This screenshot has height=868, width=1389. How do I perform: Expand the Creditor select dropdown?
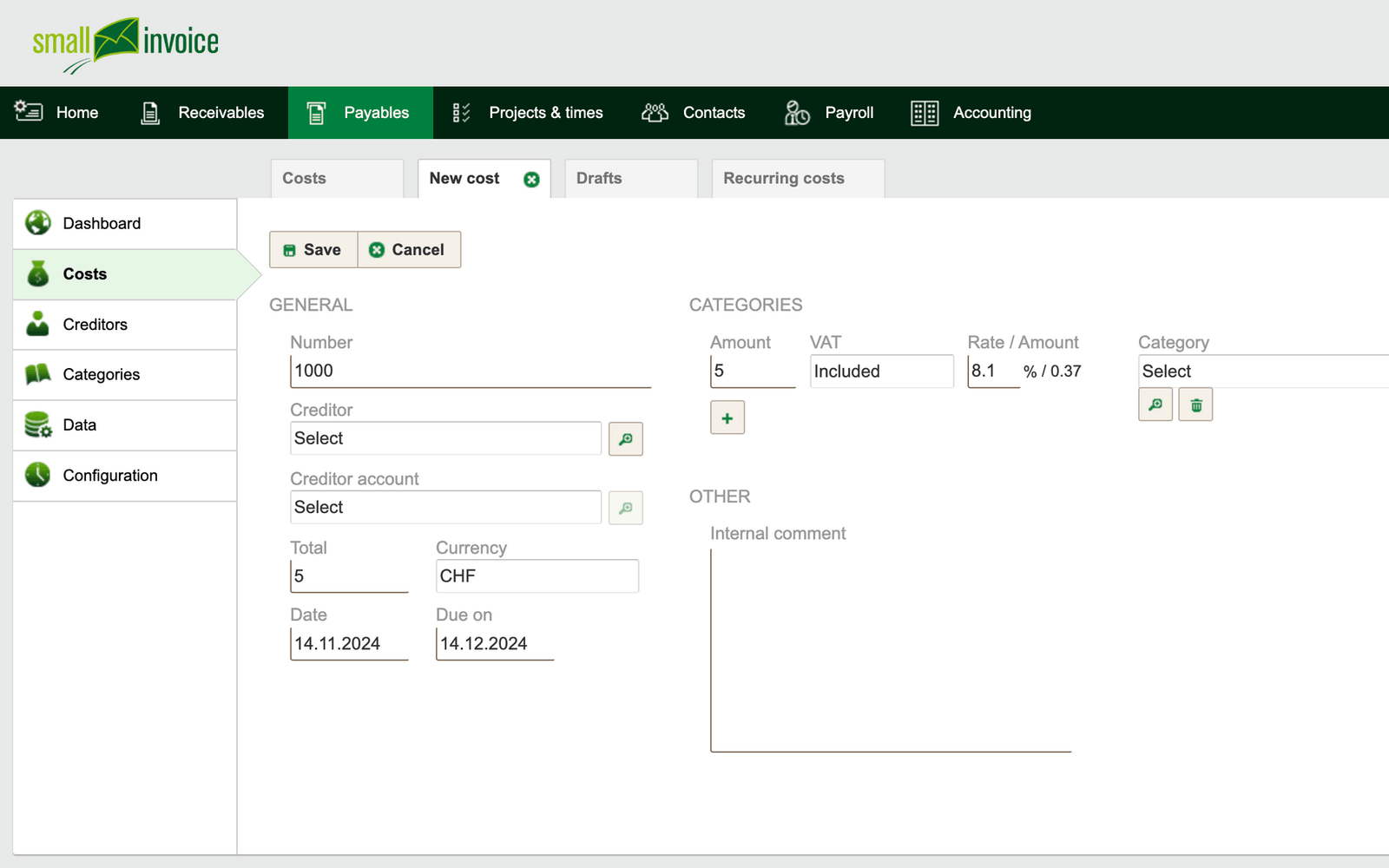[x=445, y=439]
